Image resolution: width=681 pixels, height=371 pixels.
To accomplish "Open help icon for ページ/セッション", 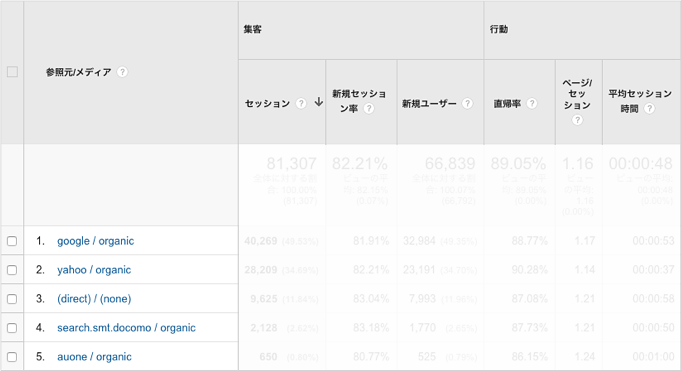I will coord(577,120).
